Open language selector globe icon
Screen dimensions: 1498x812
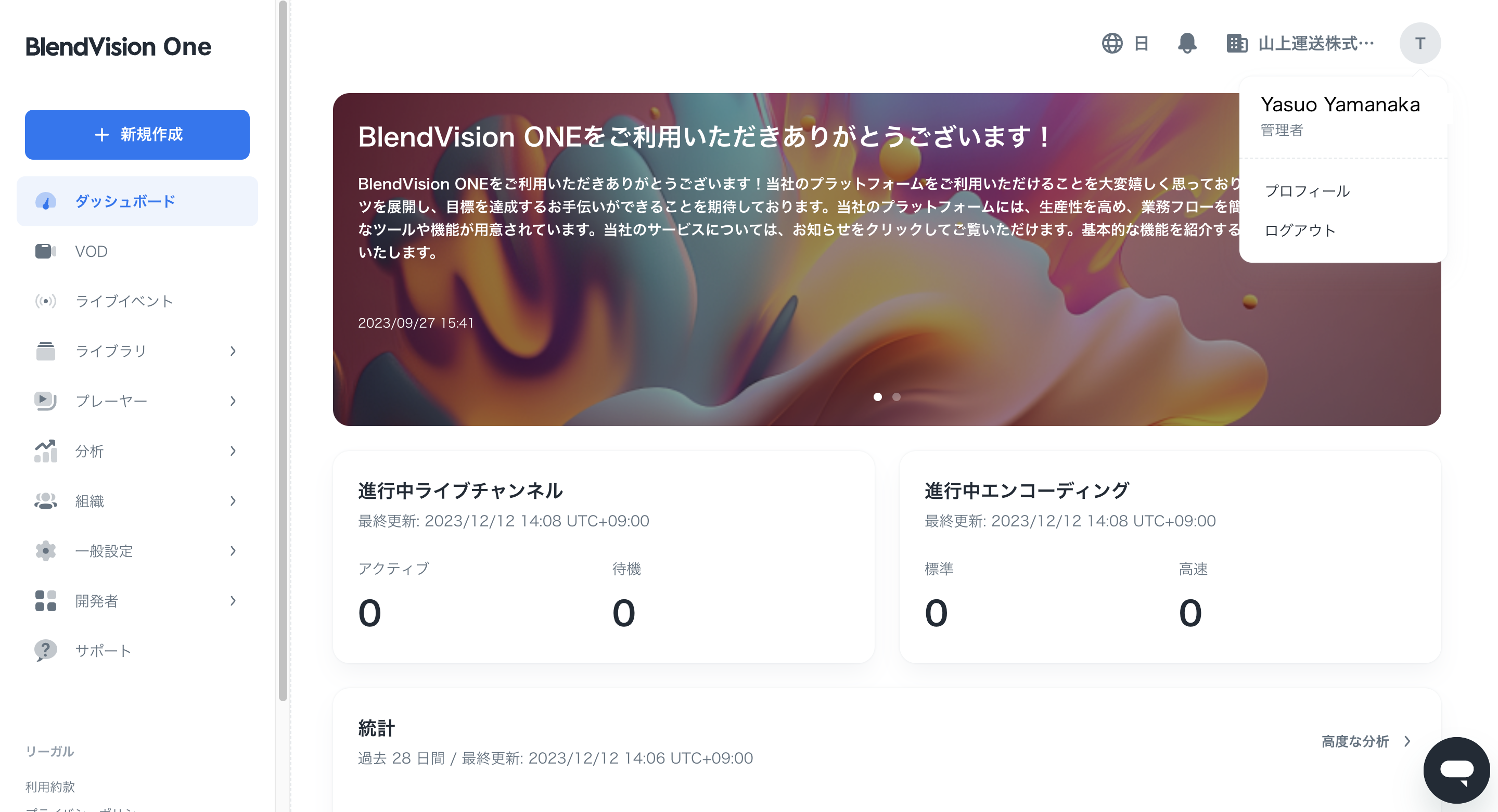[x=1112, y=44]
